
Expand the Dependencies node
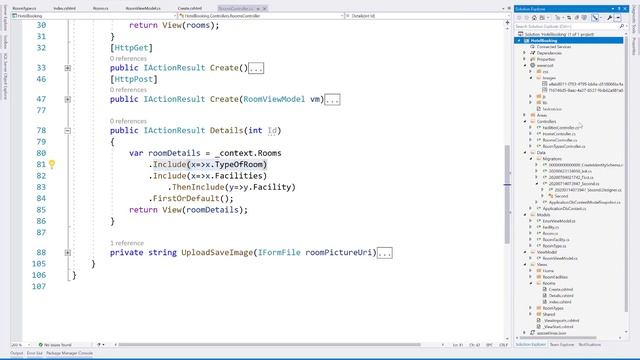[525, 53]
